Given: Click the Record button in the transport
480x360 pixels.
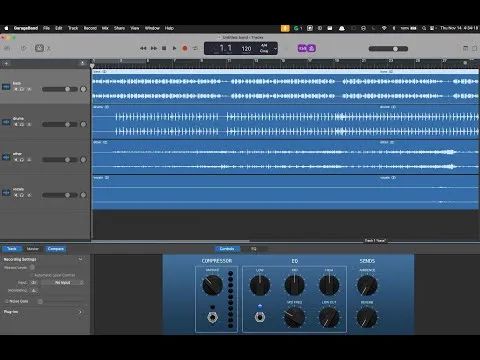Looking at the screenshot, I should click(185, 48).
